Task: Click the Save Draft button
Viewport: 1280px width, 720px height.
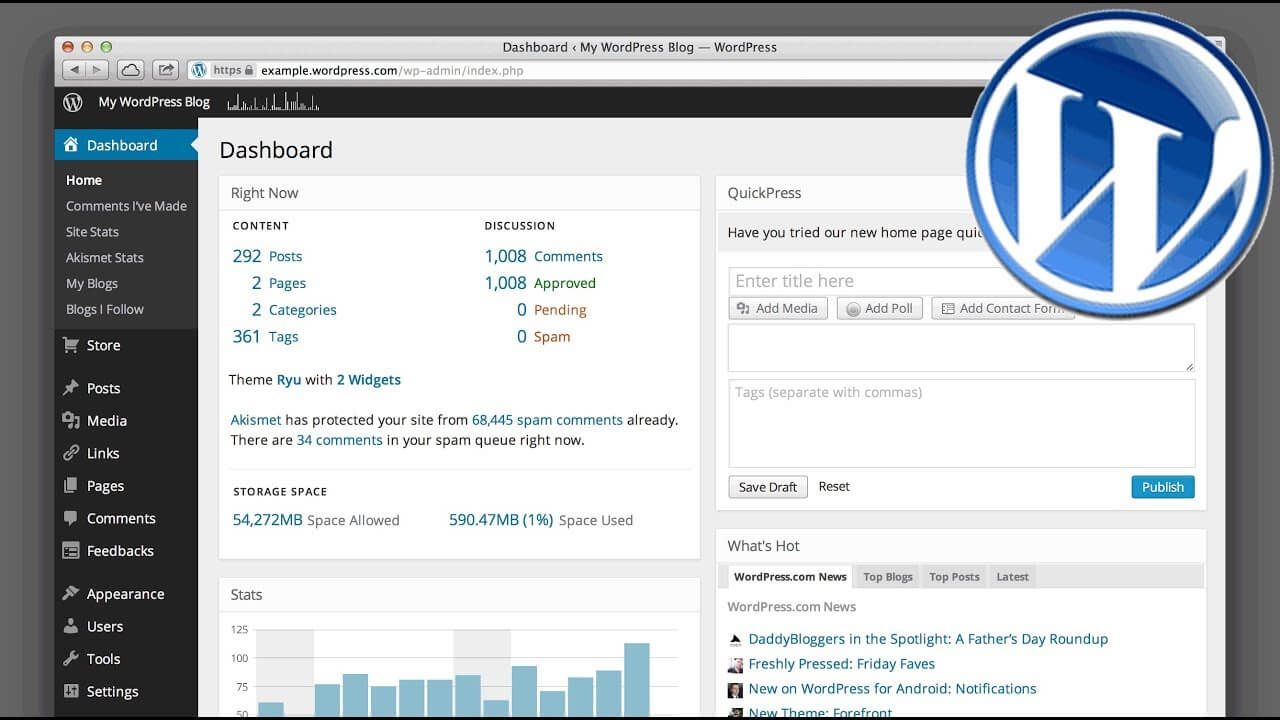Action: point(767,487)
